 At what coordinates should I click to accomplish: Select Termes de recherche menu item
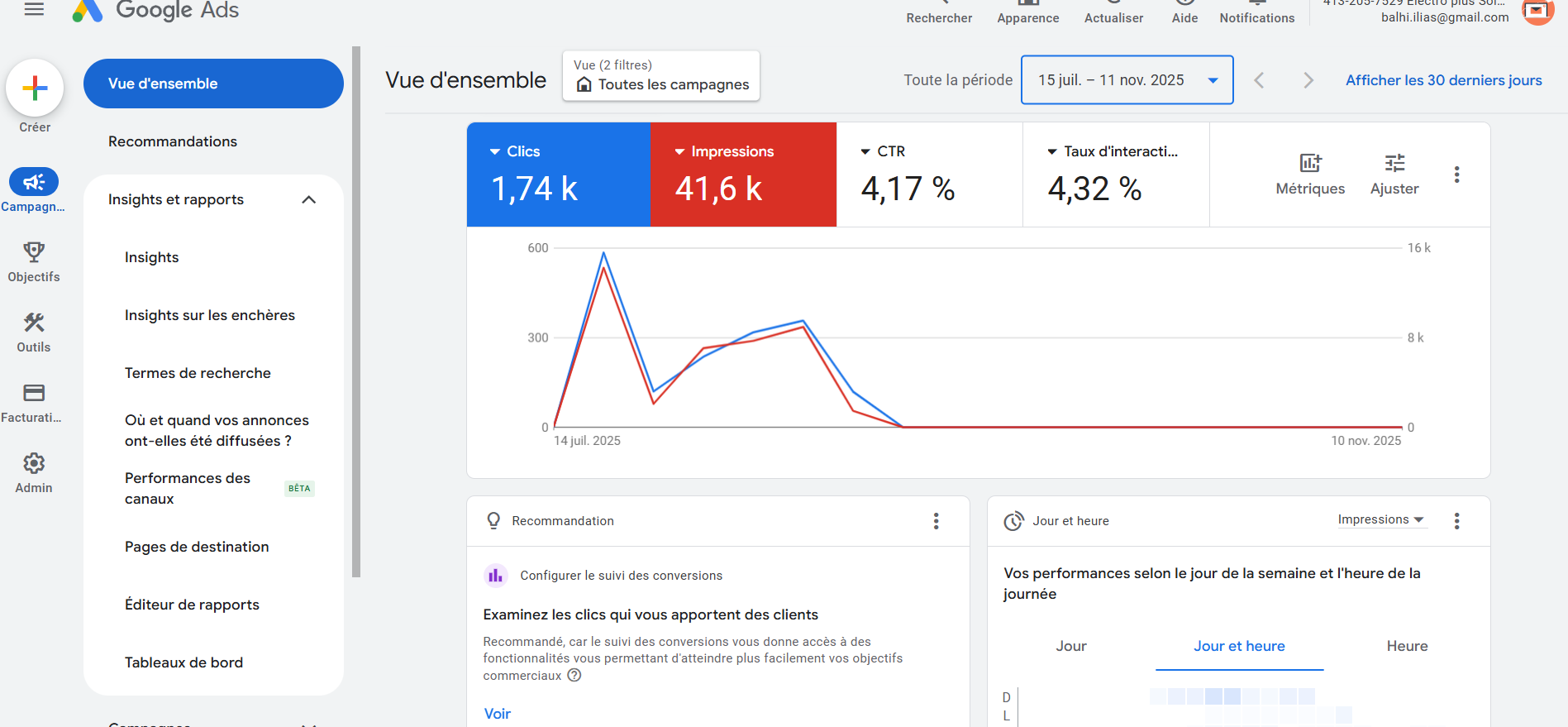tap(198, 373)
